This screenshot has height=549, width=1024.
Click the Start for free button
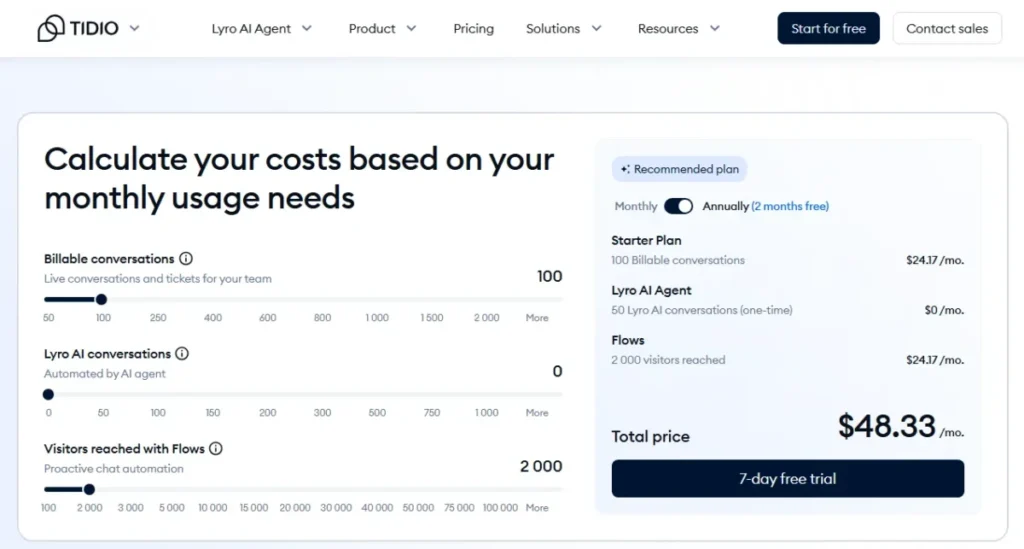tap(828, 28)
